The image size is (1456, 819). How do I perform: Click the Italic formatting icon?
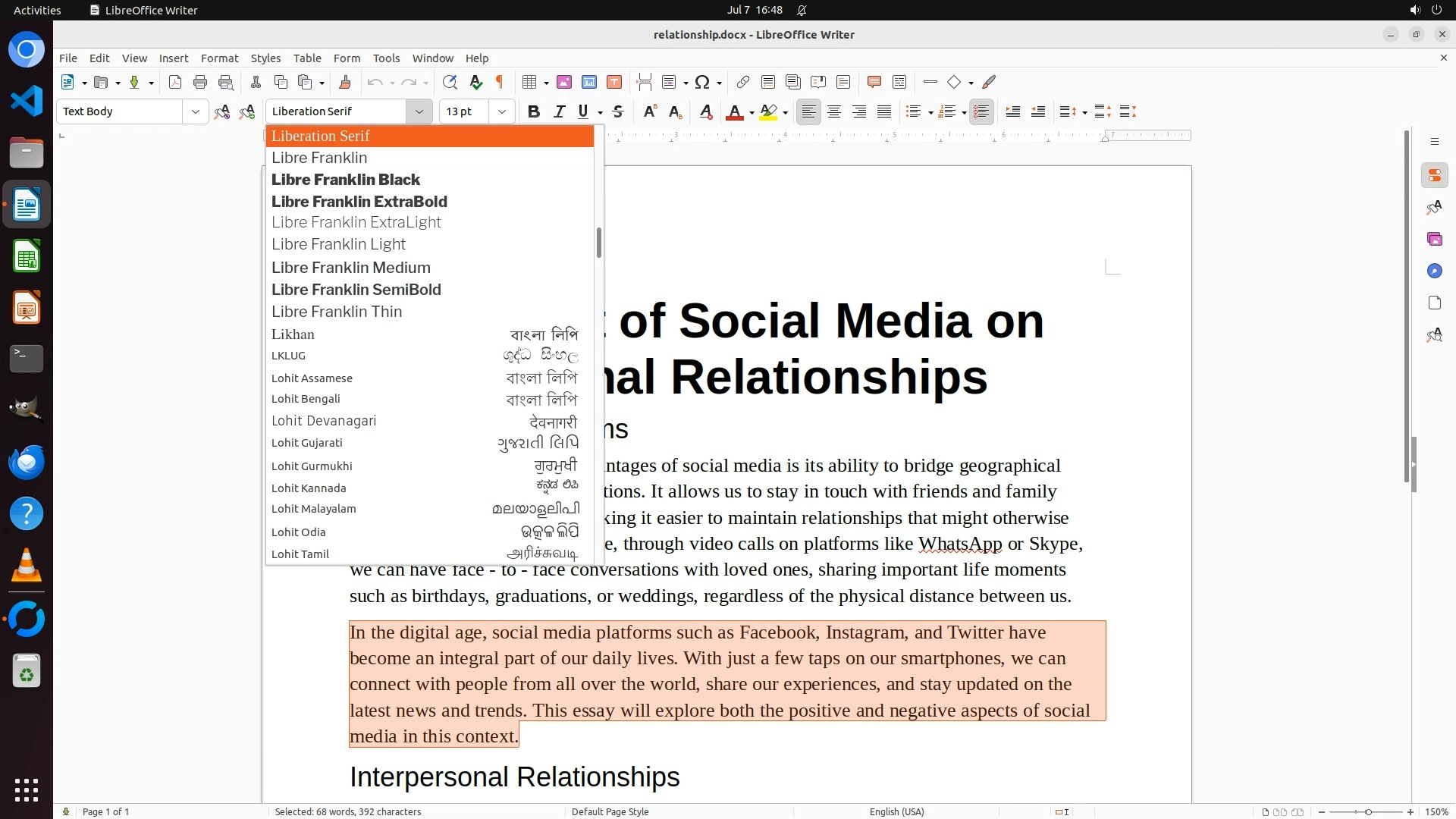click(x=559, y=111)
